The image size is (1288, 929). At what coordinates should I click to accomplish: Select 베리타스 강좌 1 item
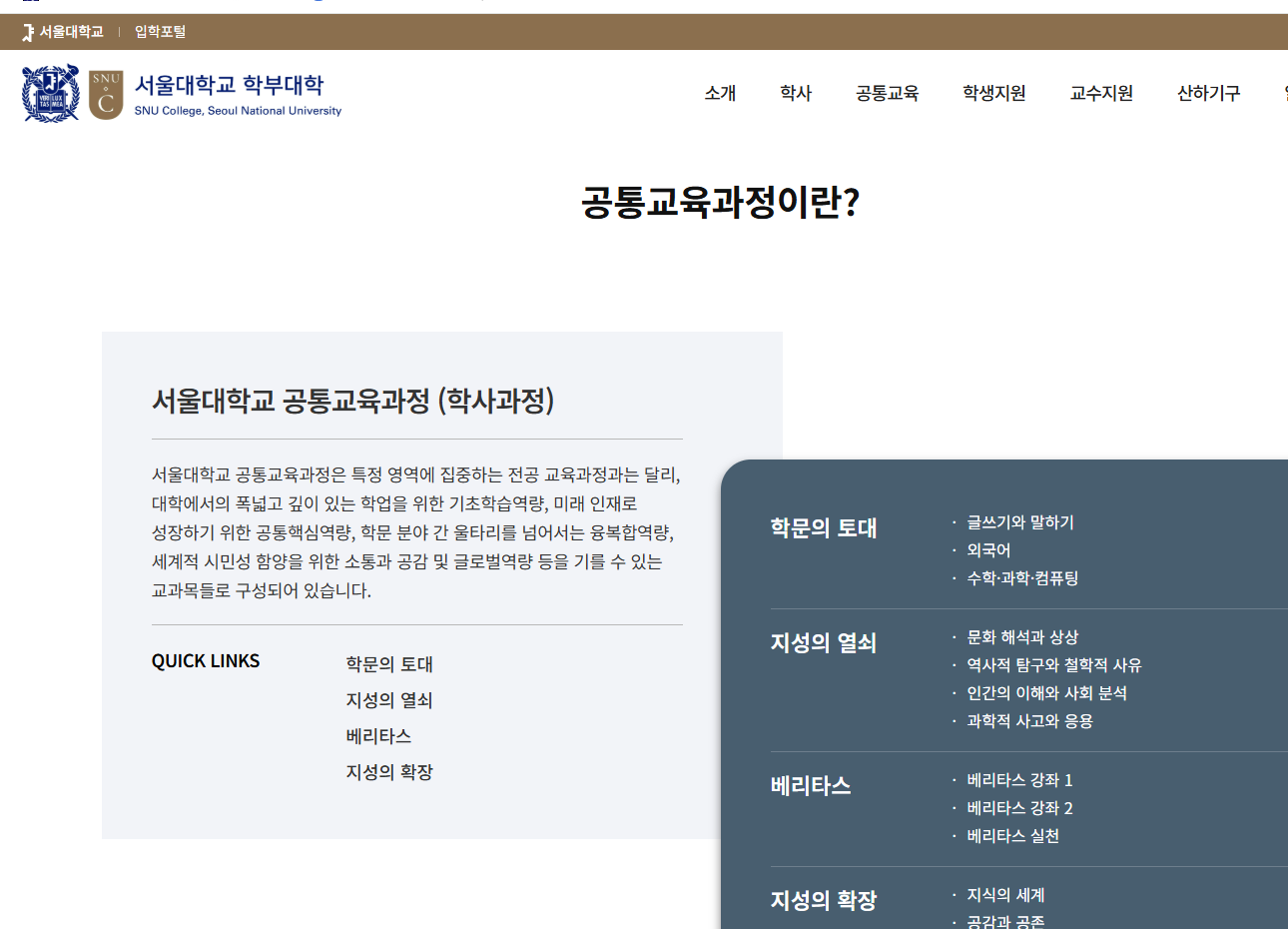point(1019,780)
